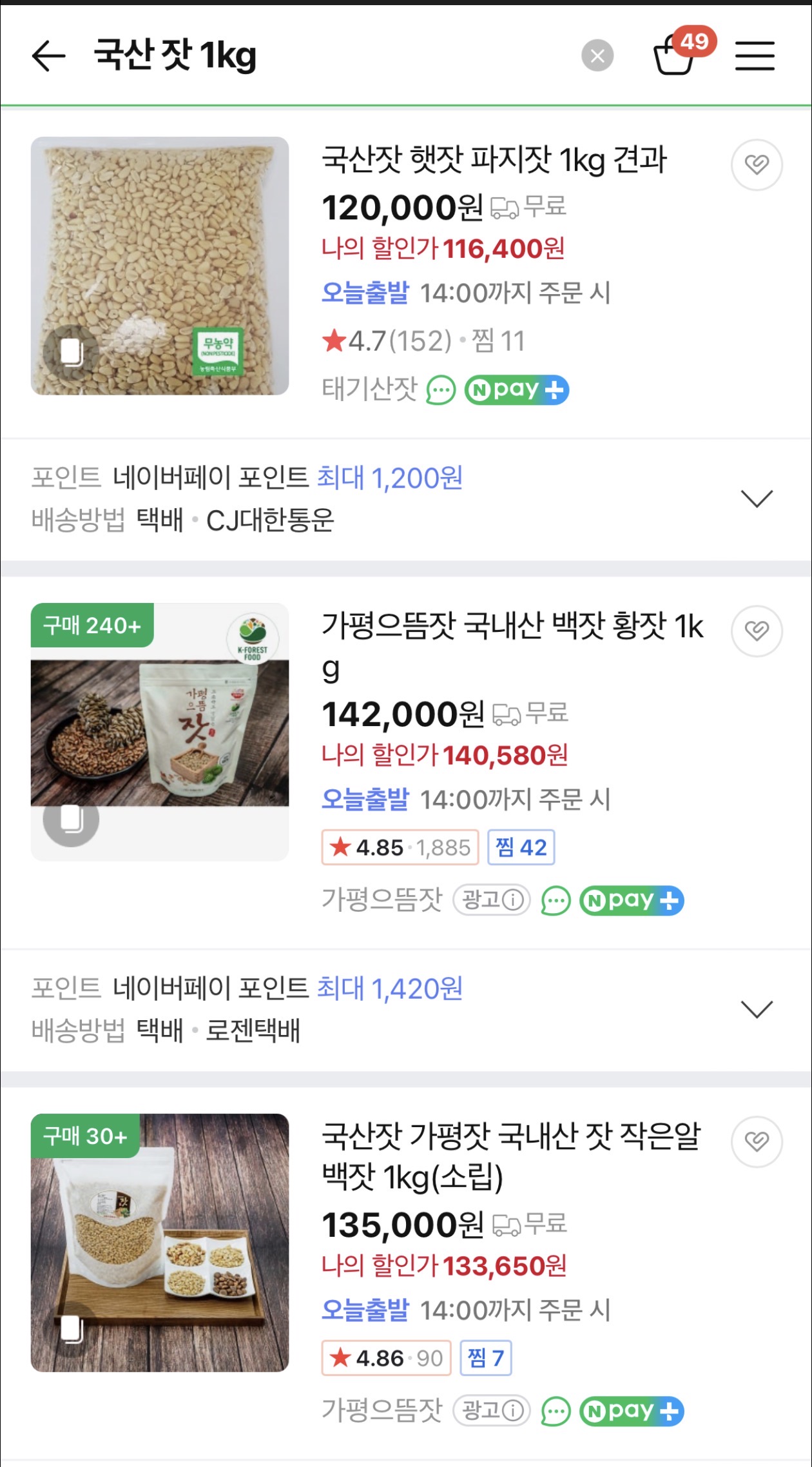Screen dimensions: 812x1467
Task: Toggle wishlist heart for 가평으뜸잣 백잣 황잣
Action: click(757, 631)
